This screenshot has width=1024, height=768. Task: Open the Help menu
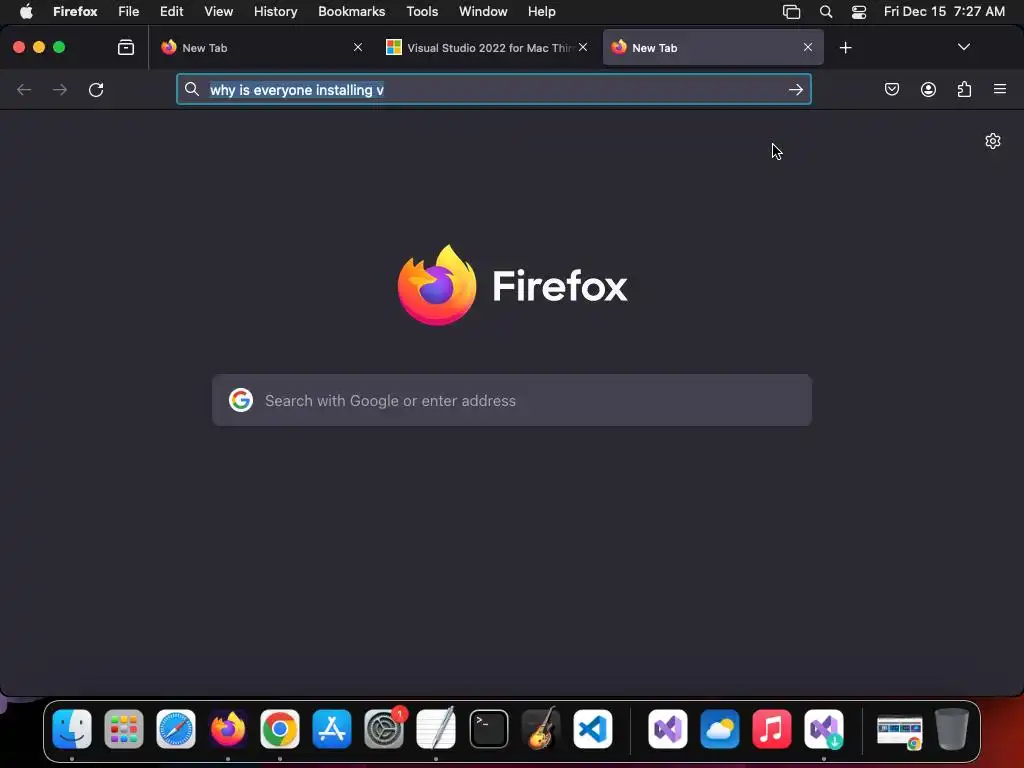[x=541, y=11]
